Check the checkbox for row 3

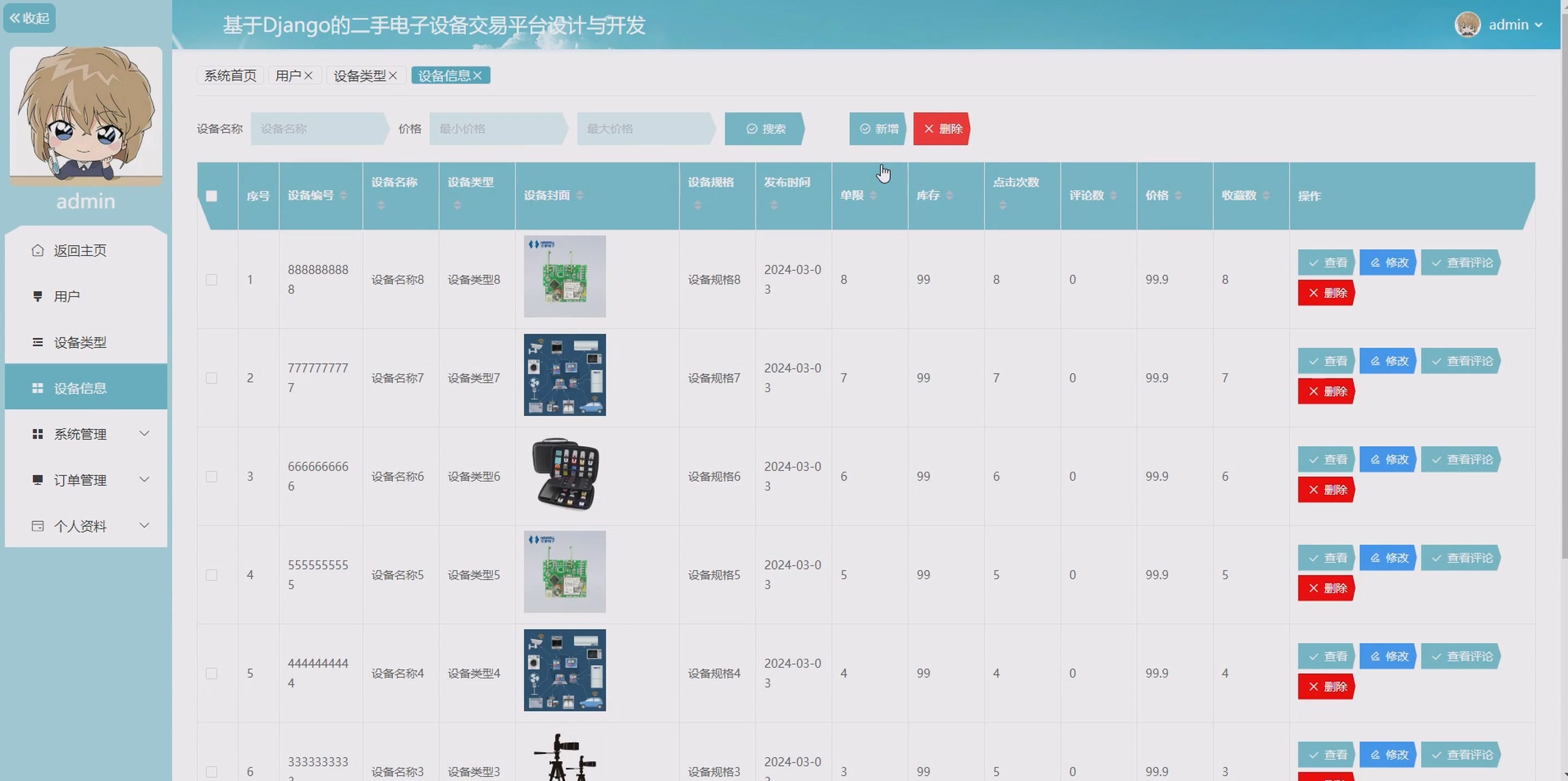[211, 476]
